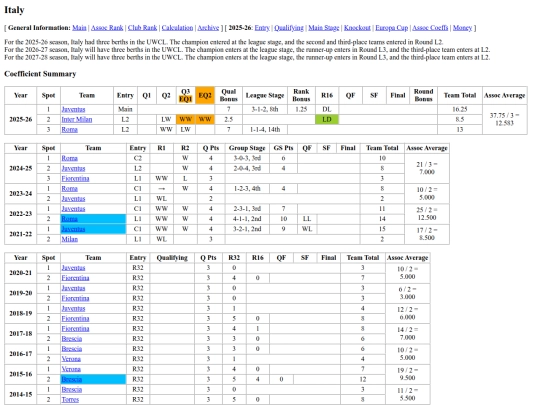Click the 2015-16 year cell
The width and height of the screenshot is (540, 405).
point(21,374)
